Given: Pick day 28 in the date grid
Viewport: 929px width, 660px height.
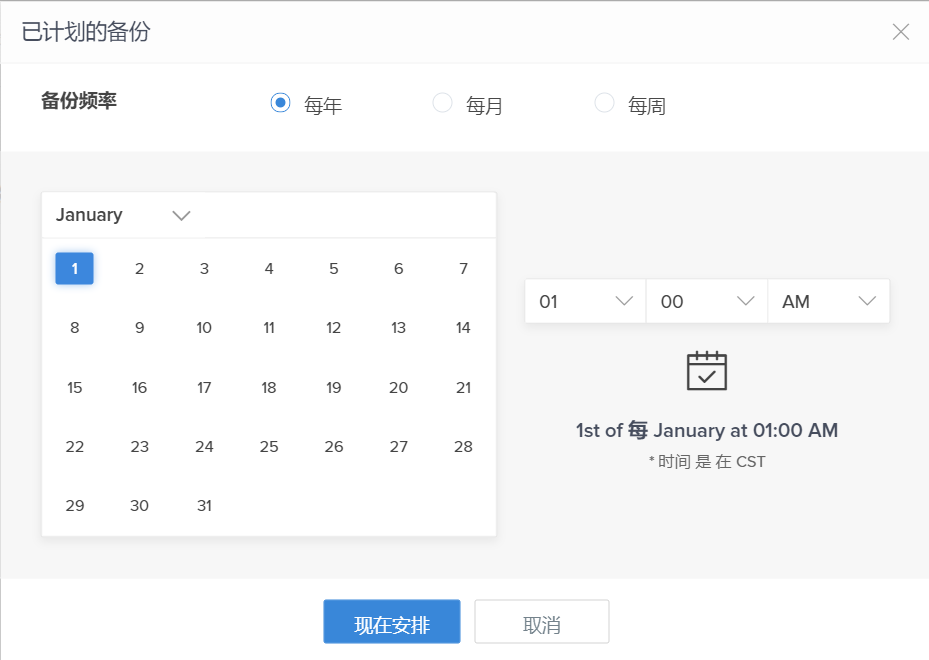Looking at the screenshot, I should coord(463,447).
